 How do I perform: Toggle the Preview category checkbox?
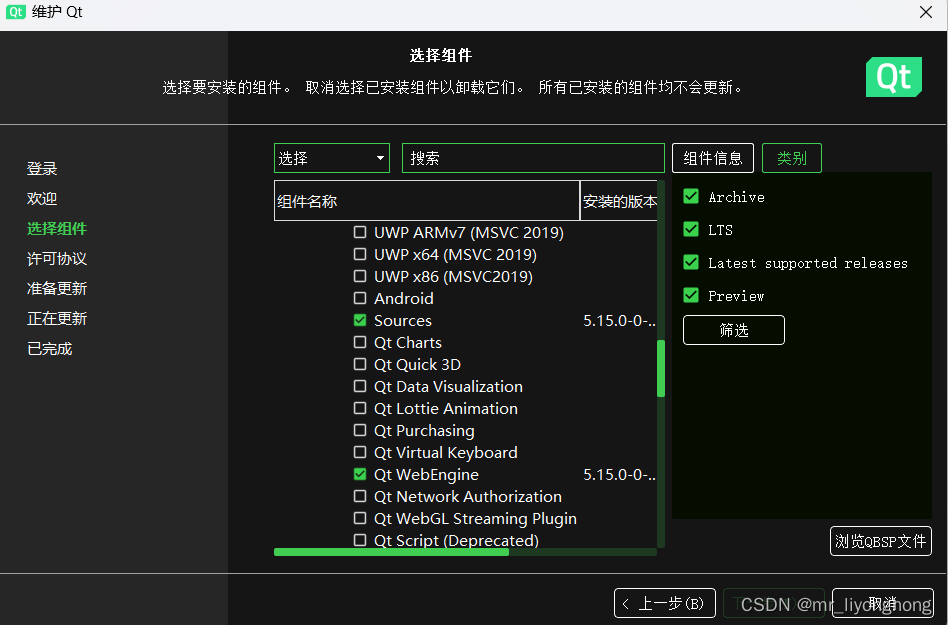pos(690,295)
